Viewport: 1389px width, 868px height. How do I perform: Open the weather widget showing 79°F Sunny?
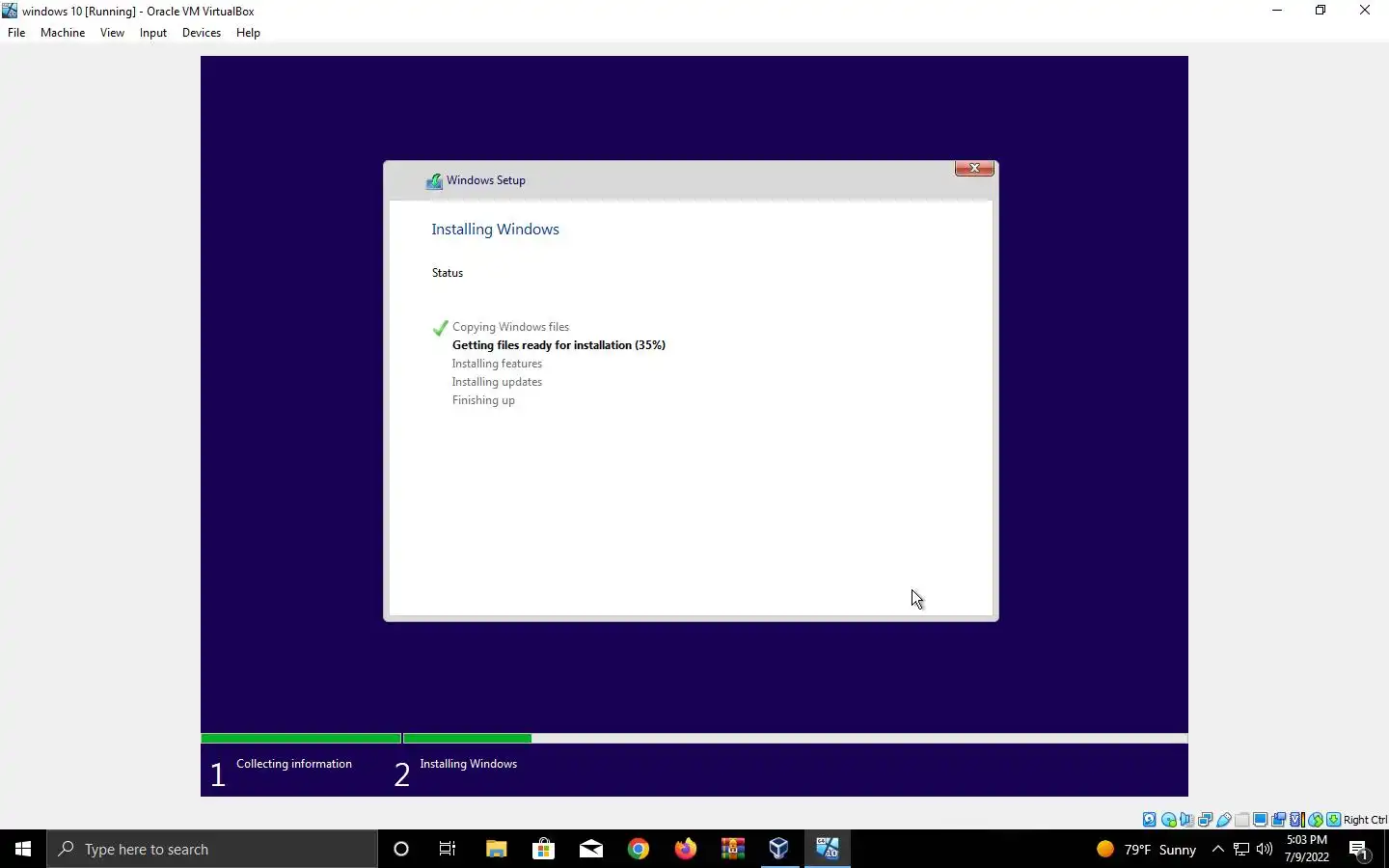pyautogui.click(x=1146, y=849)
